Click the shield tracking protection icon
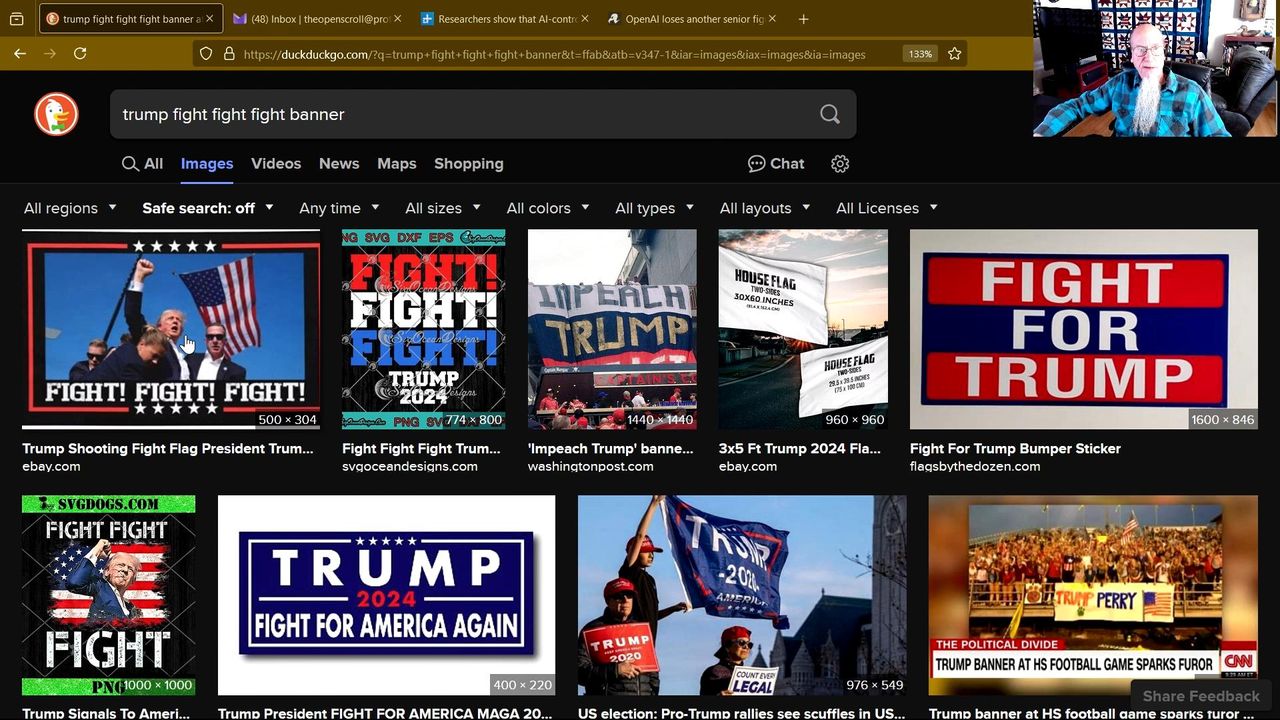 coord(206,54)
